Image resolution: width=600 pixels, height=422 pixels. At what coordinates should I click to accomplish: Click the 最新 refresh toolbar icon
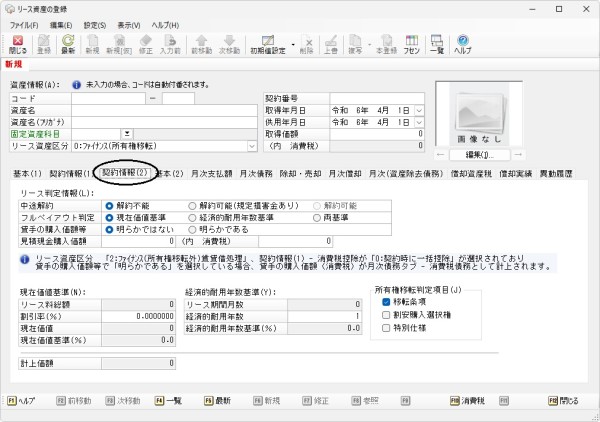[x=68, y=43]
